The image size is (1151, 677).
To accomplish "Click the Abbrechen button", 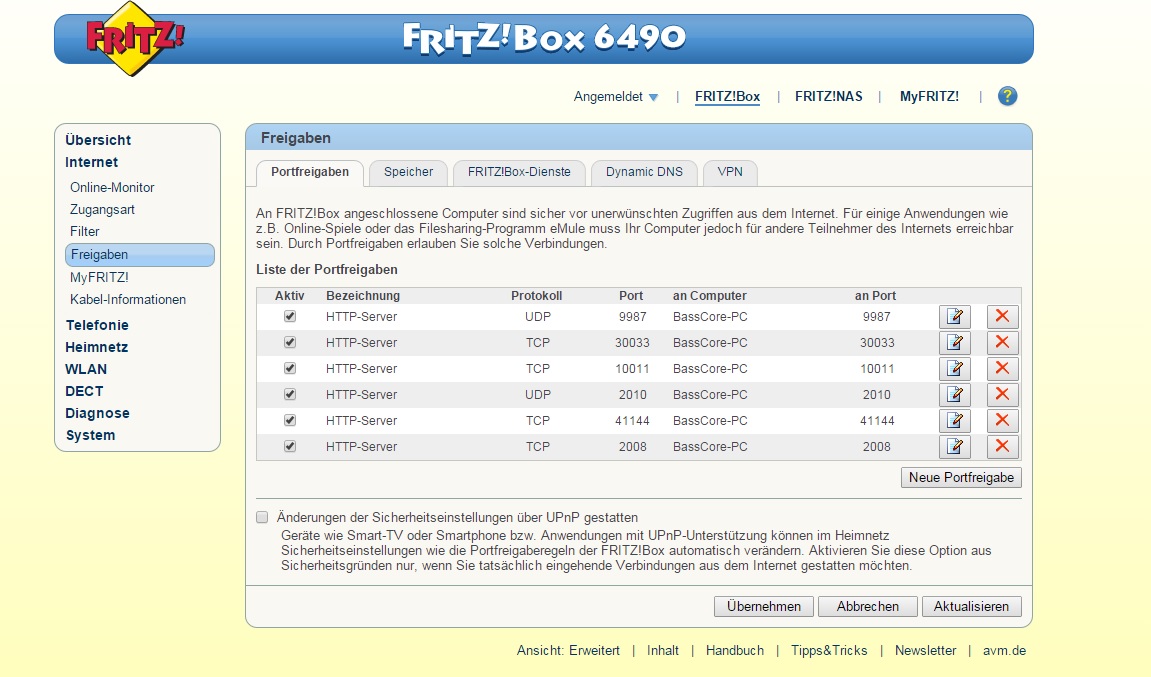I will click(868, 607).
